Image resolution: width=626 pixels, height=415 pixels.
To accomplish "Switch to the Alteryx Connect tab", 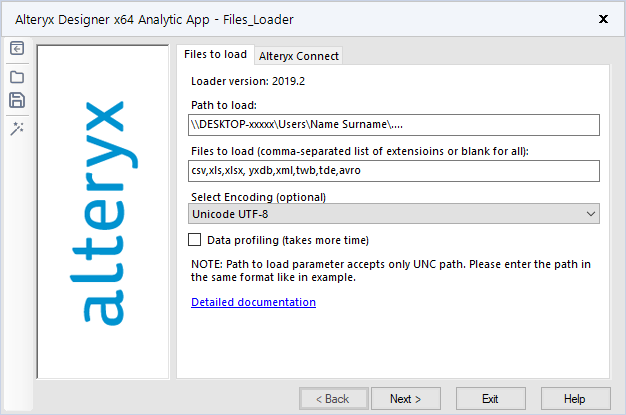I will [299, 56].
